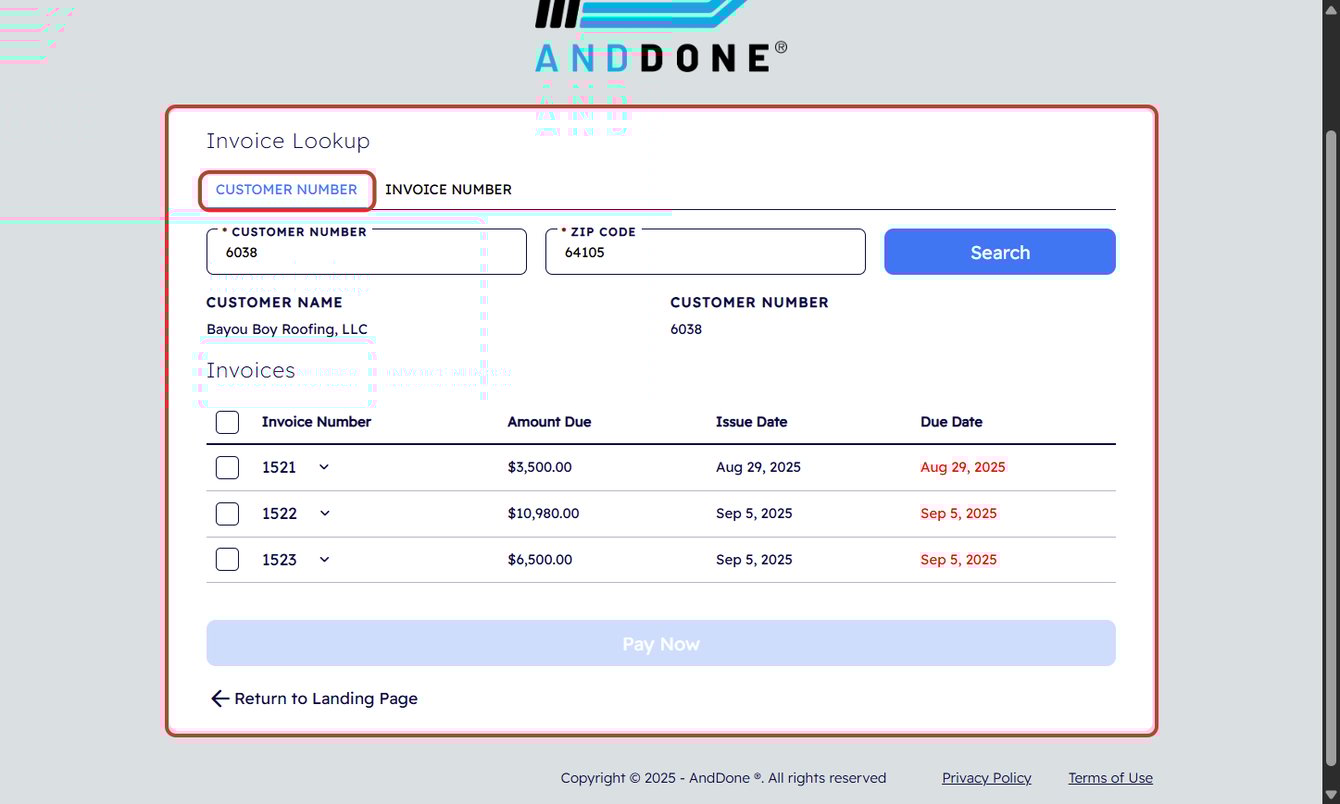Select all invoices with the header checkbox
The width and height of the screenshot is (1340, 804).
[227, 422]
